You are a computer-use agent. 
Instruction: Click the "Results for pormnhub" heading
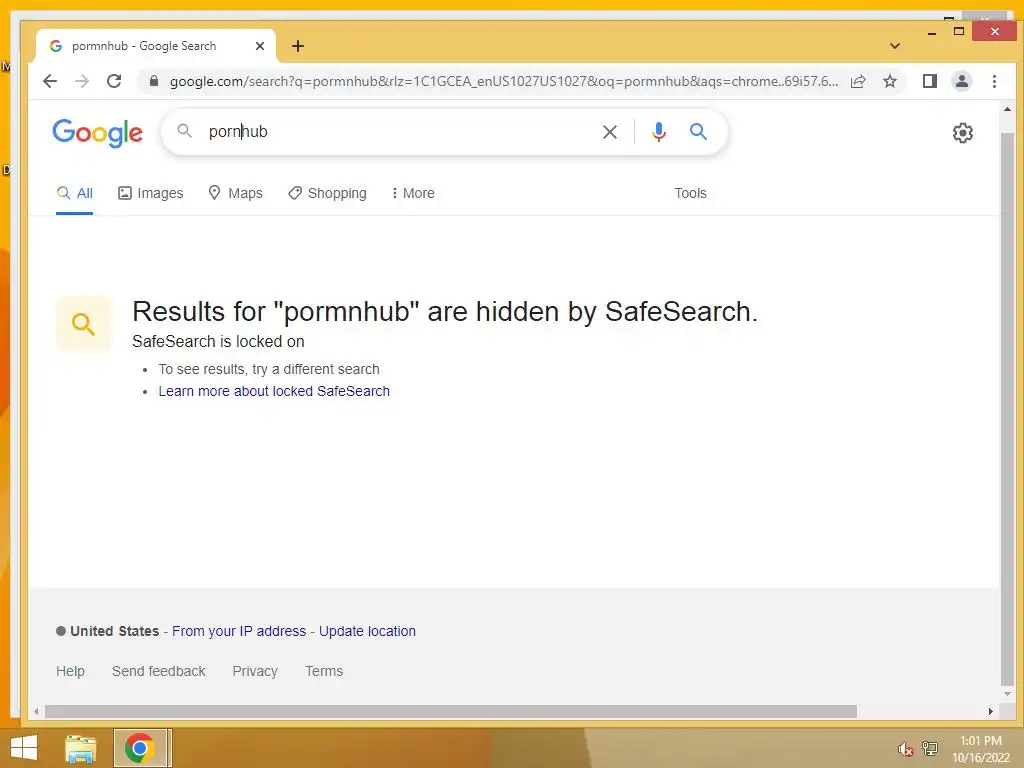pos(445,312)
